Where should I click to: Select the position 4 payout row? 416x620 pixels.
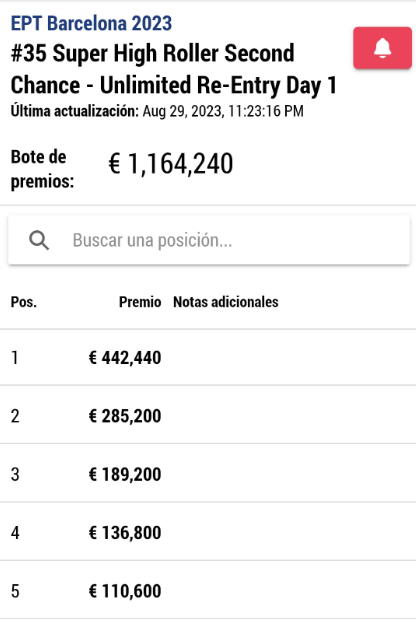pyautogui.click(x=208, y=532)
